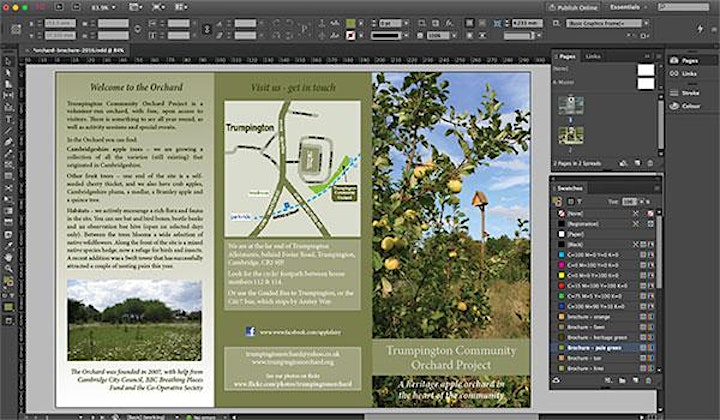Viewport: 720px width, 420px height.
Task: Open the Tint value arrow in Swatches
Action: coord(641,202)
